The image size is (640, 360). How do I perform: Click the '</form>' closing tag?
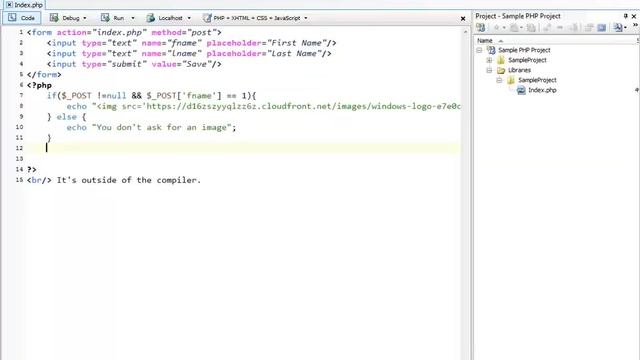(44, 75)
